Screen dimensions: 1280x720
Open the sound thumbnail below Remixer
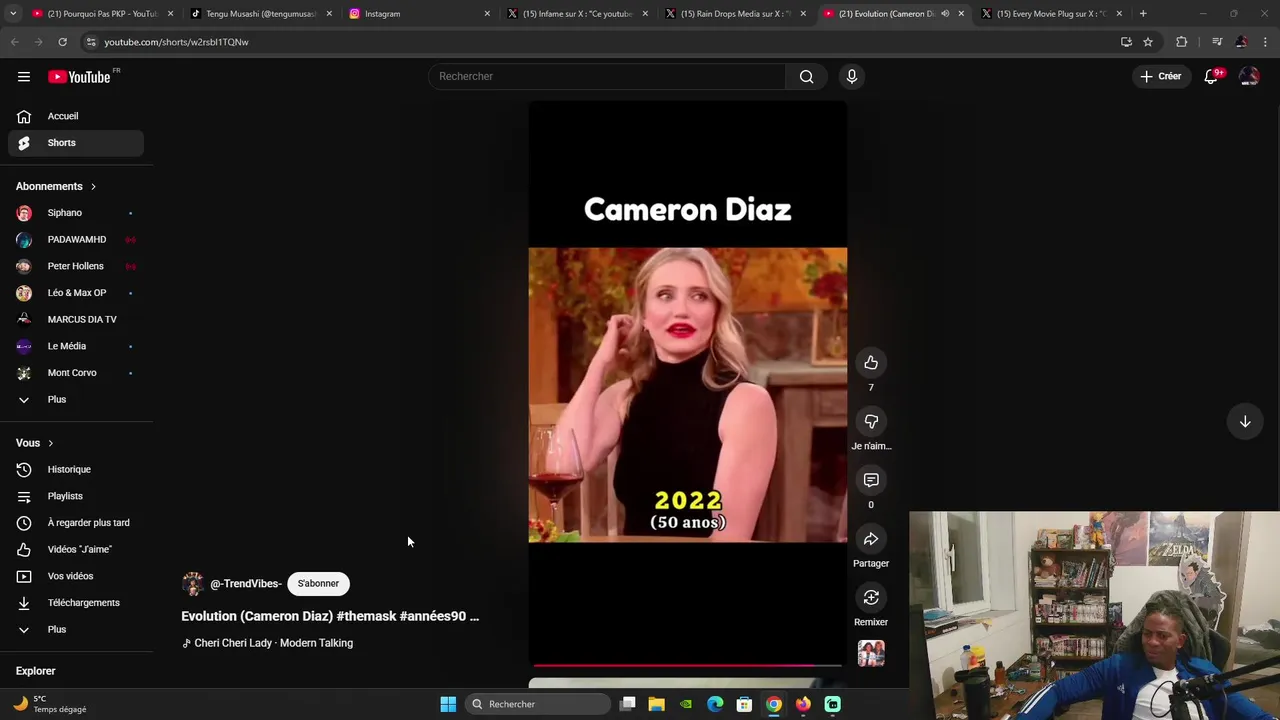click(871, 654)
